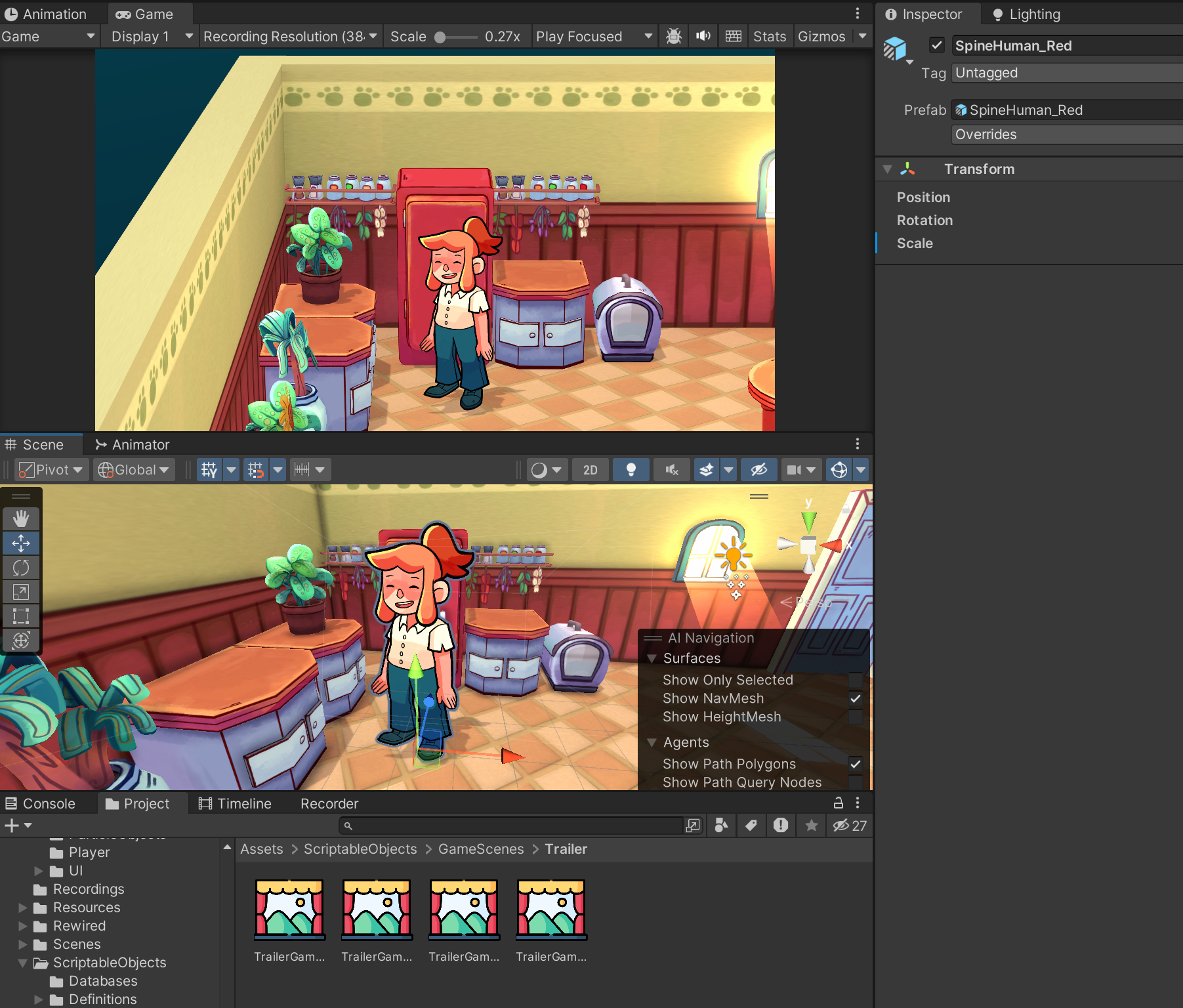Open the Lighting tab
Screen dimensions: 1183x1008
(x=1026, y=14)
